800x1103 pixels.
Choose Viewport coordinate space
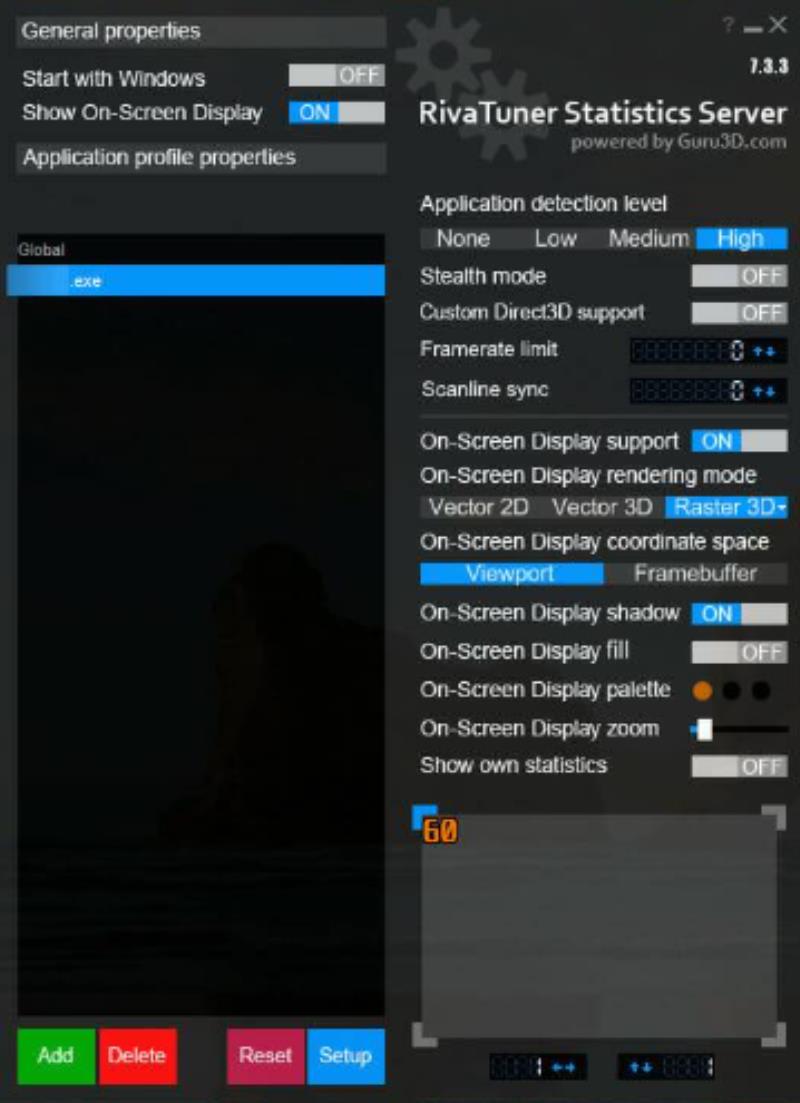pyautogui.click(x=512, y=573)
